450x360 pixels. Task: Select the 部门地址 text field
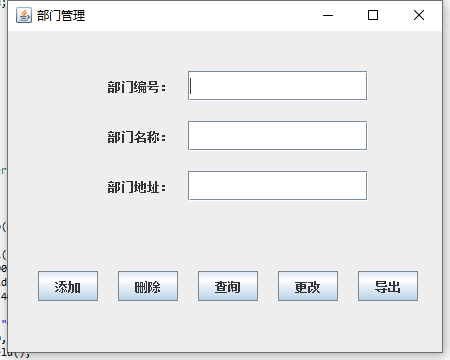coord(278,186)
